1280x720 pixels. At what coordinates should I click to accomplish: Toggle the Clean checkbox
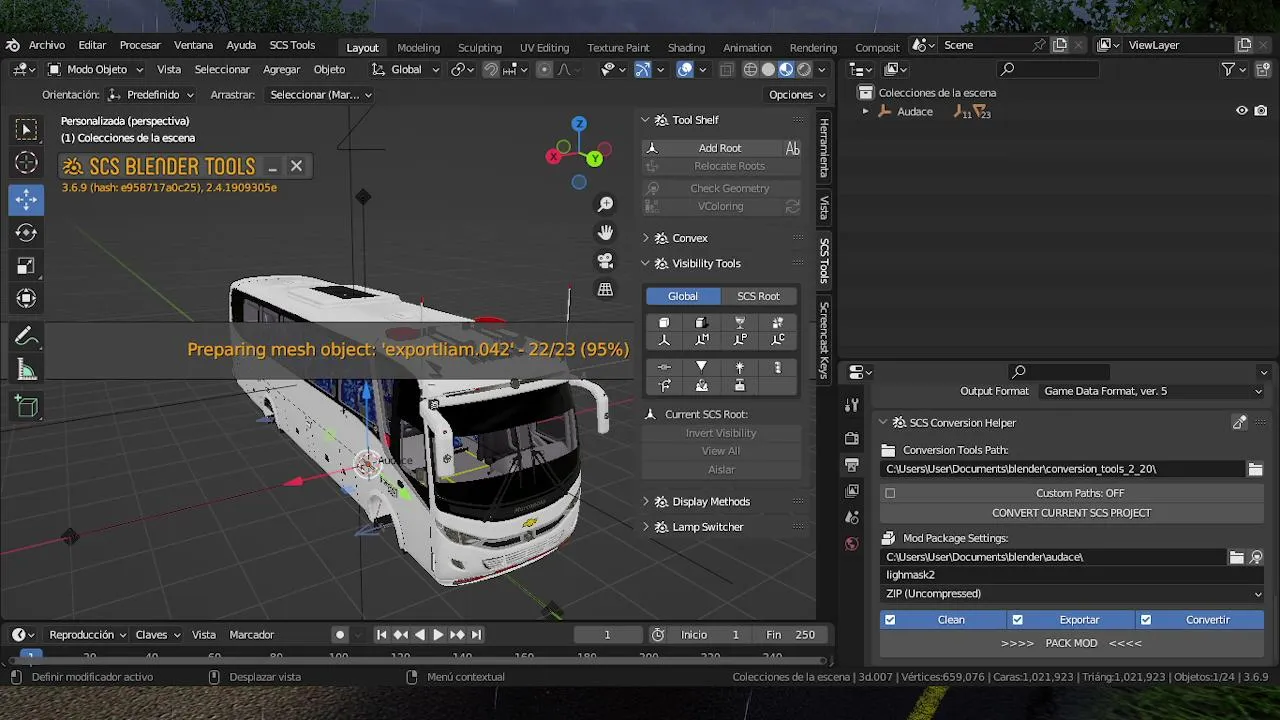[x=890, y=620]
